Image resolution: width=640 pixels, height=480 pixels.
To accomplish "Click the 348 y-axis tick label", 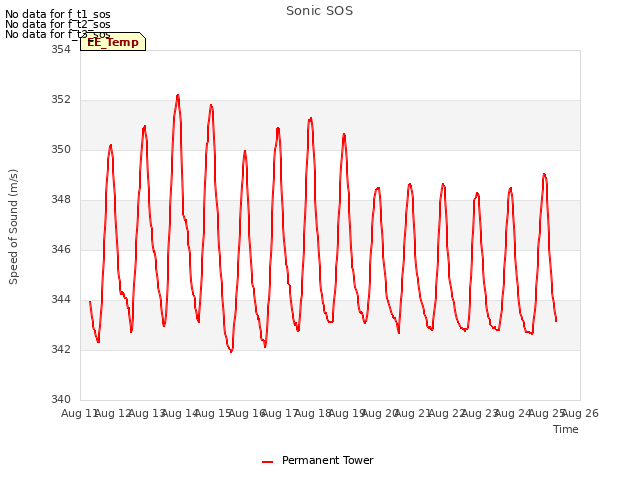I will pos(60,200).
